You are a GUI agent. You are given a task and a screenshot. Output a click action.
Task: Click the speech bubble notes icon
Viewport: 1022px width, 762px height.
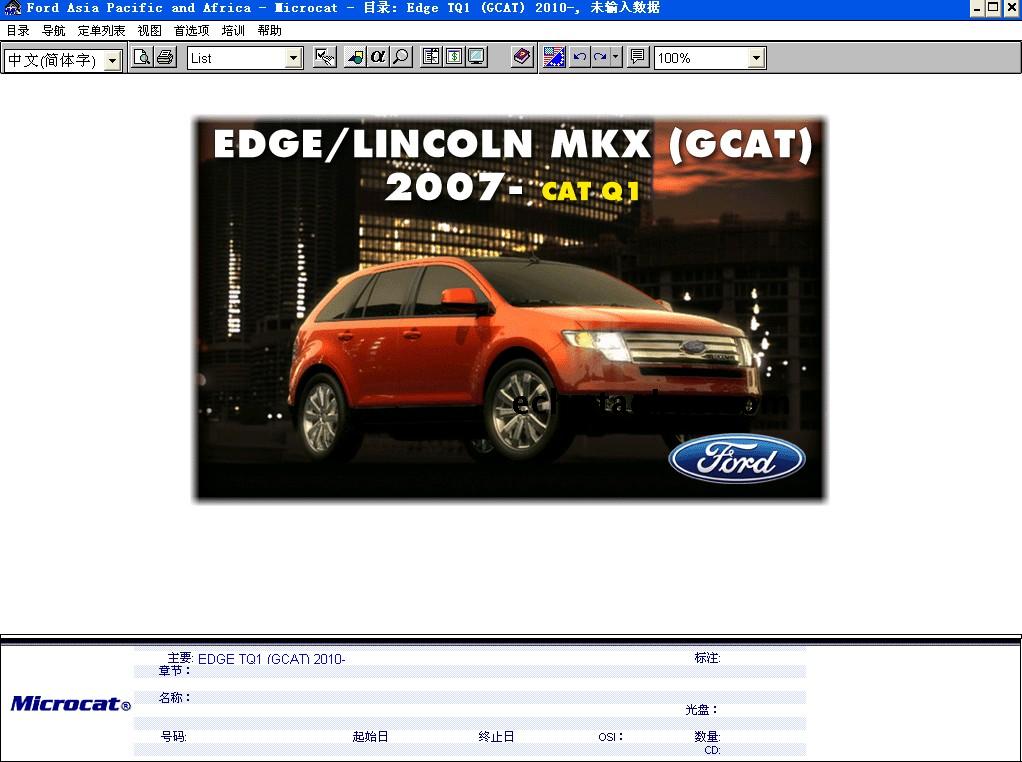coord(637,57)
